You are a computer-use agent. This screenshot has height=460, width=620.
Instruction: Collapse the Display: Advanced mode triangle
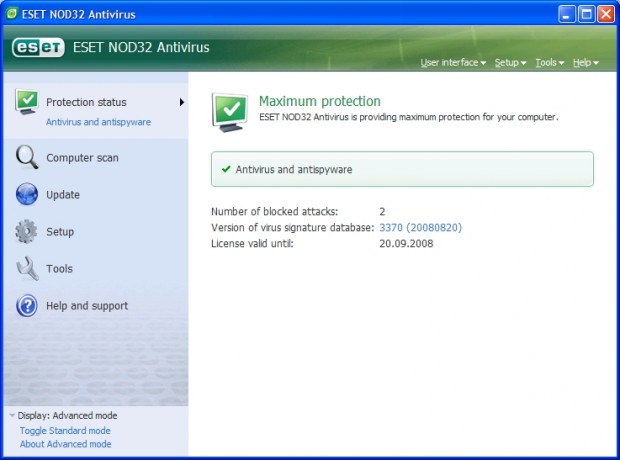12,415
